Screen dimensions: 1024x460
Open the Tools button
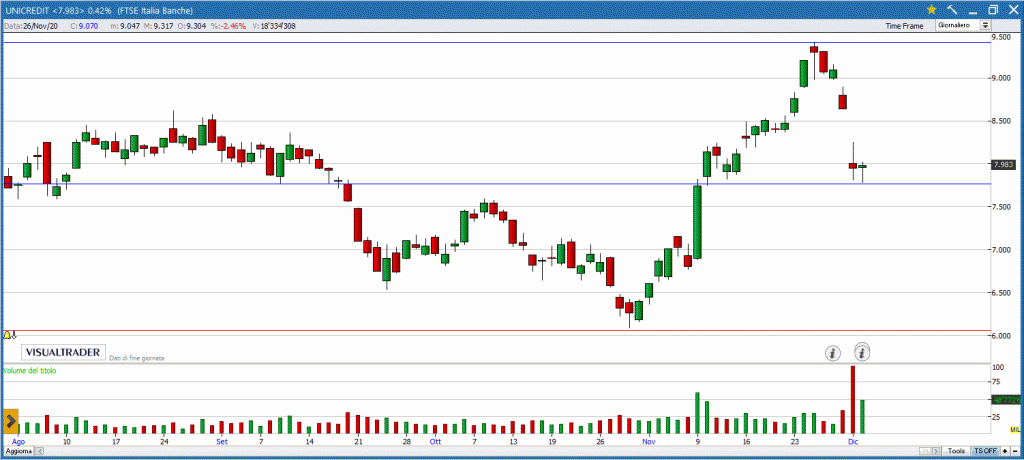click(957, 452)
